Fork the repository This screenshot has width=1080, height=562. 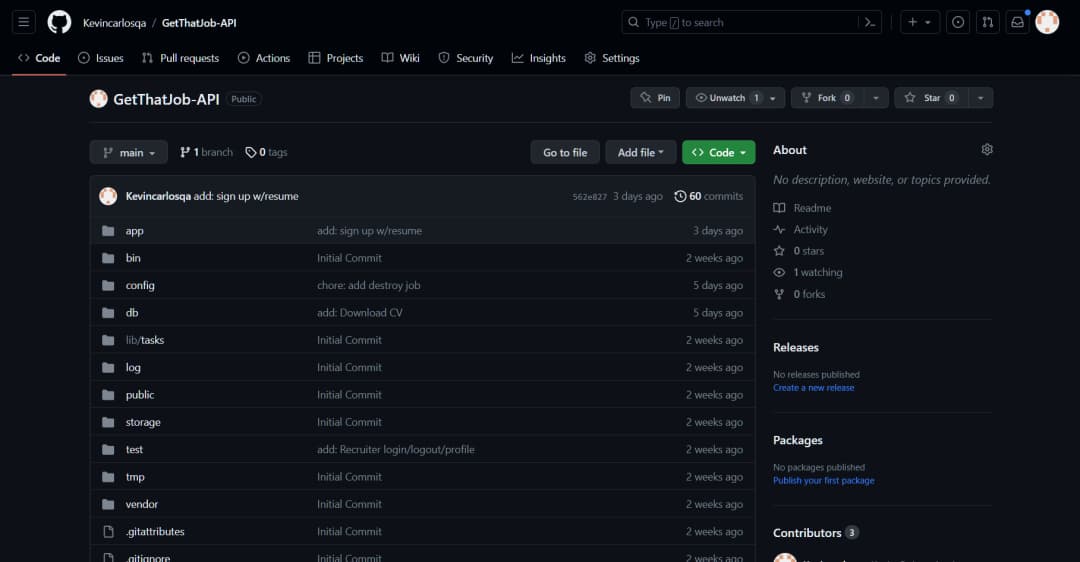[x=827, y=98]
